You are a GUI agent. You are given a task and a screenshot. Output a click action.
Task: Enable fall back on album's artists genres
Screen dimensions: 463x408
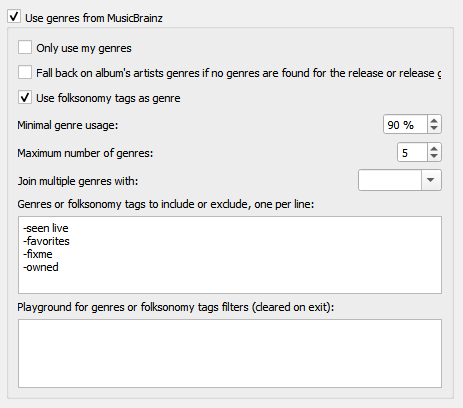tap(25, 72)
